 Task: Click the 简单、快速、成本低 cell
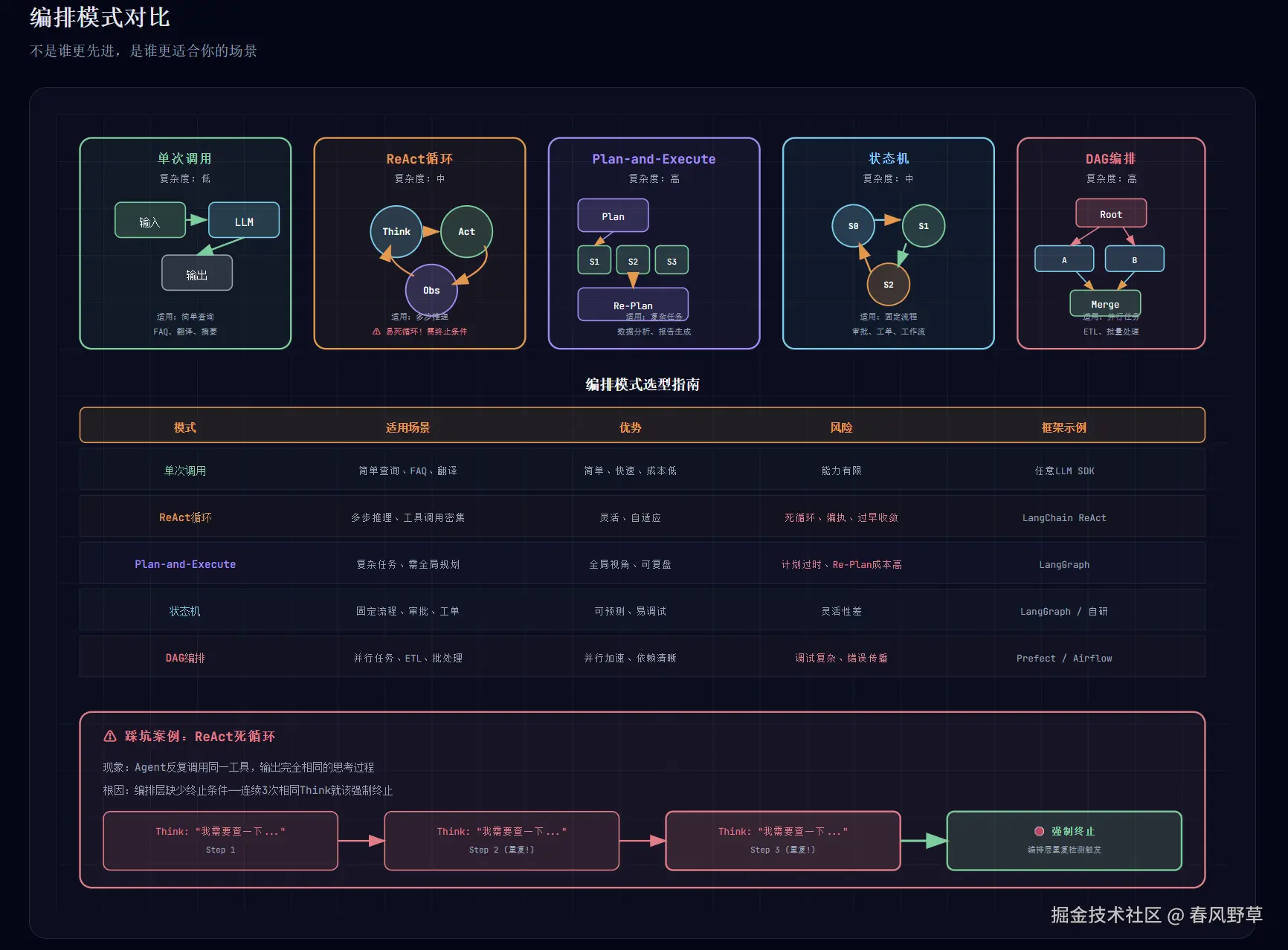[631, 471]
